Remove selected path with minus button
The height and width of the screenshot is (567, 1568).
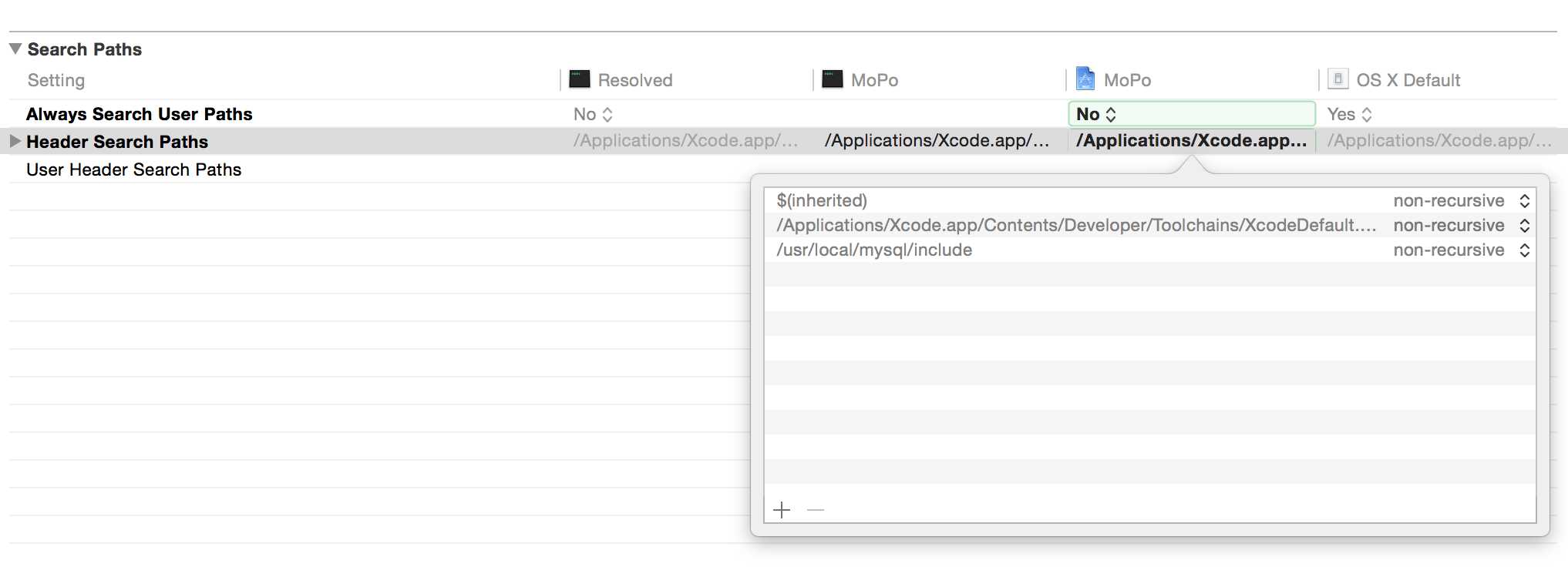(x=816, y=510)
